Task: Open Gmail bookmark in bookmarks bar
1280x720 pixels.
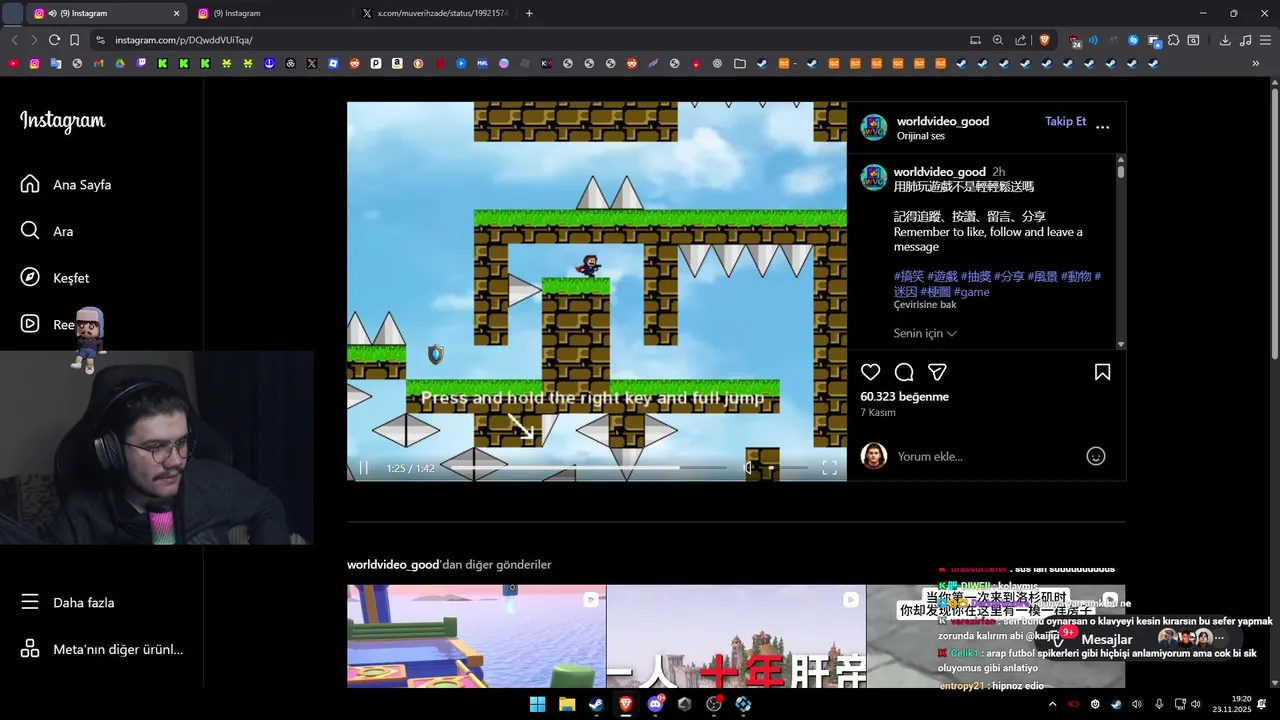Action: tap(98, 63)
